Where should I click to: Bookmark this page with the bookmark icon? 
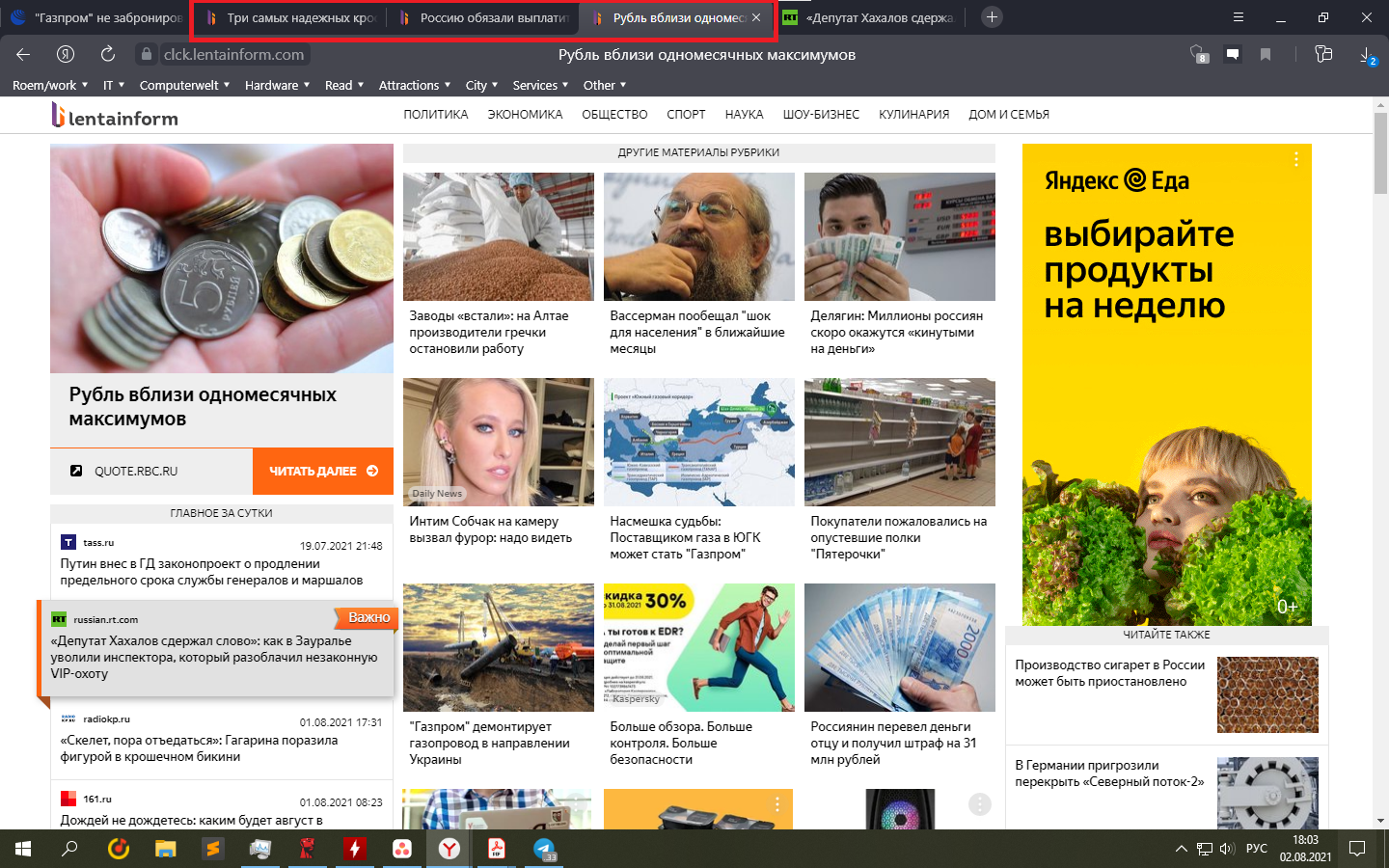[x=1266, y=54]
